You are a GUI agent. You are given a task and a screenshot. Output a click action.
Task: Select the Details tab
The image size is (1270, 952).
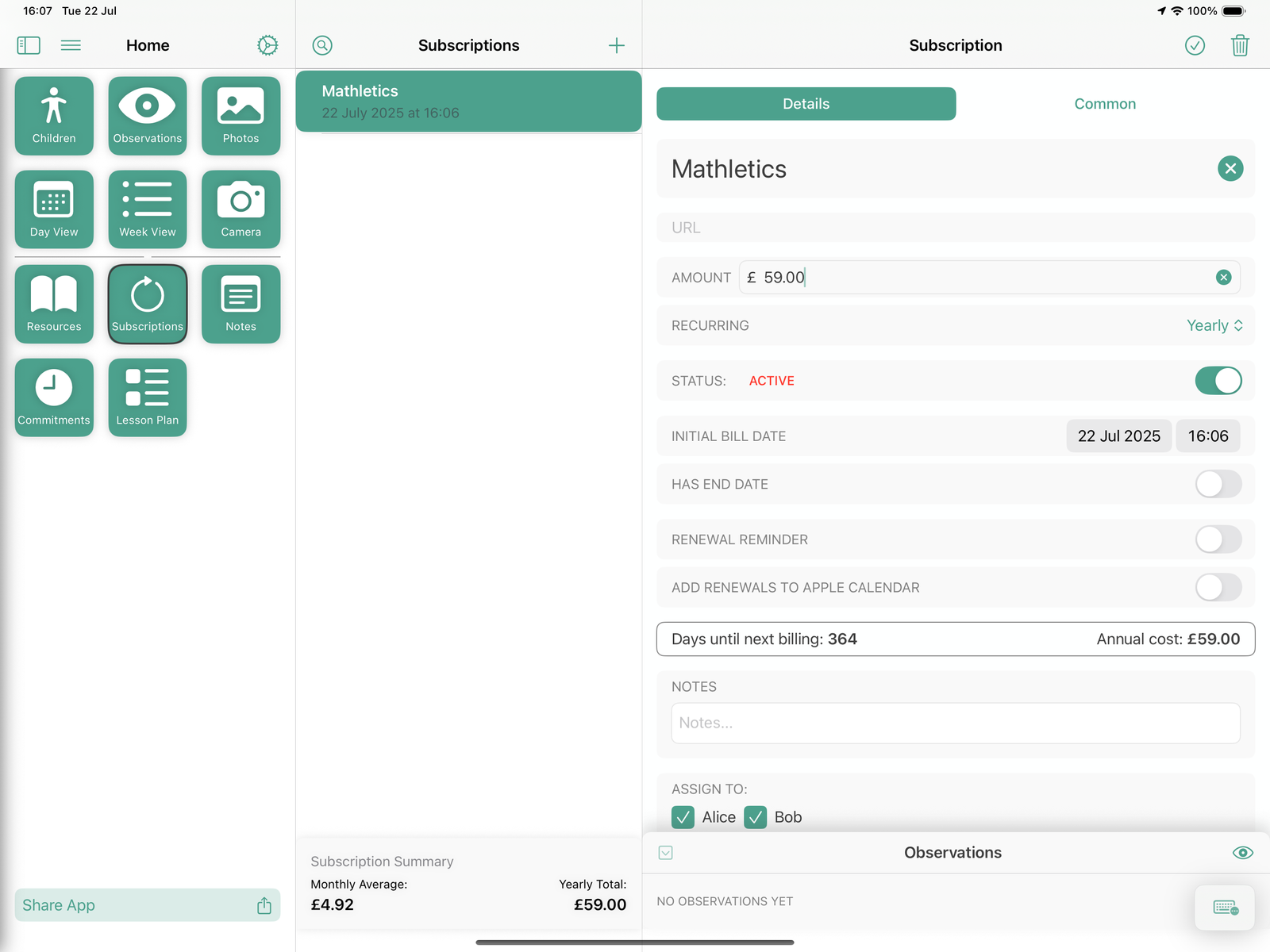pos(806,103)
